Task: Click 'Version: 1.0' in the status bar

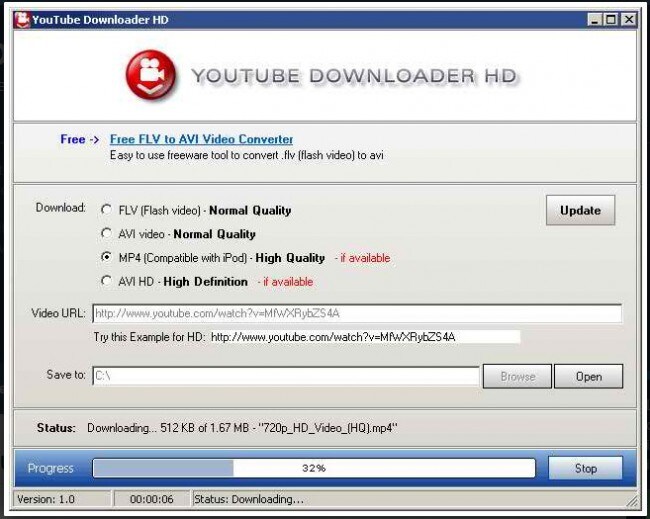Action: [x=46, y=499]
